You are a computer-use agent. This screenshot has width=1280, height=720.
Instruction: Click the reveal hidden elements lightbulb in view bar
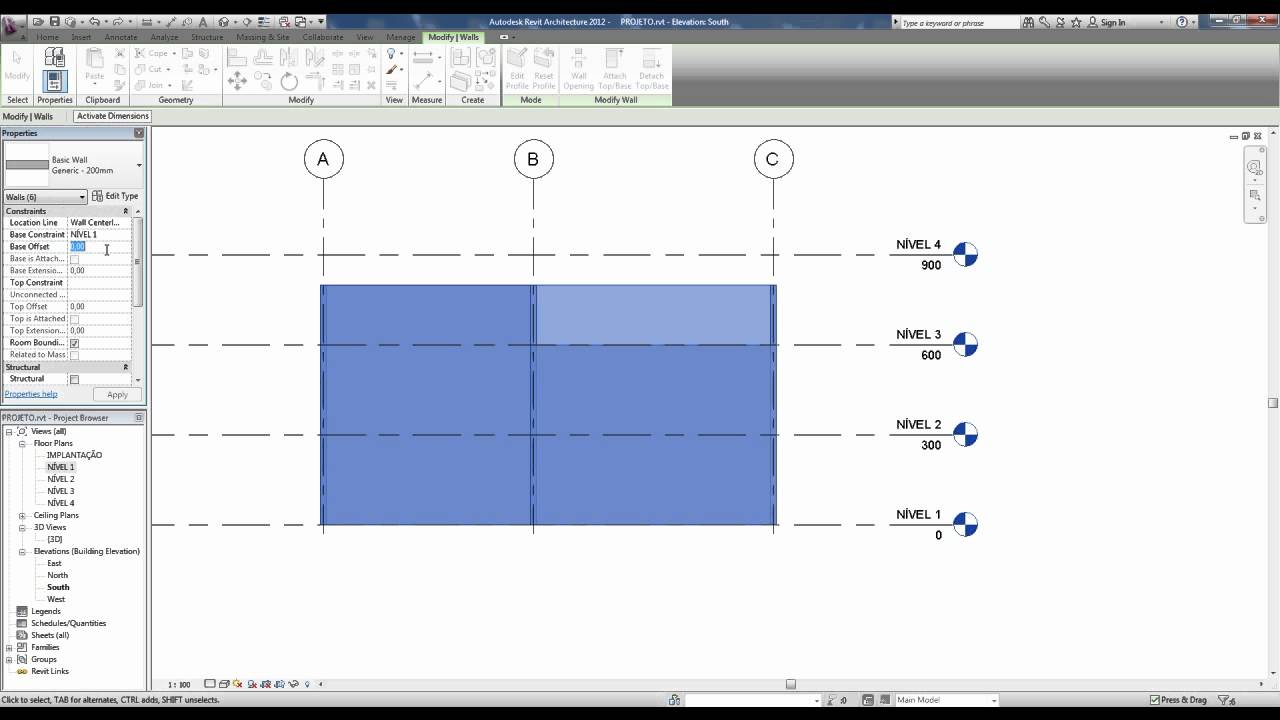307,684
